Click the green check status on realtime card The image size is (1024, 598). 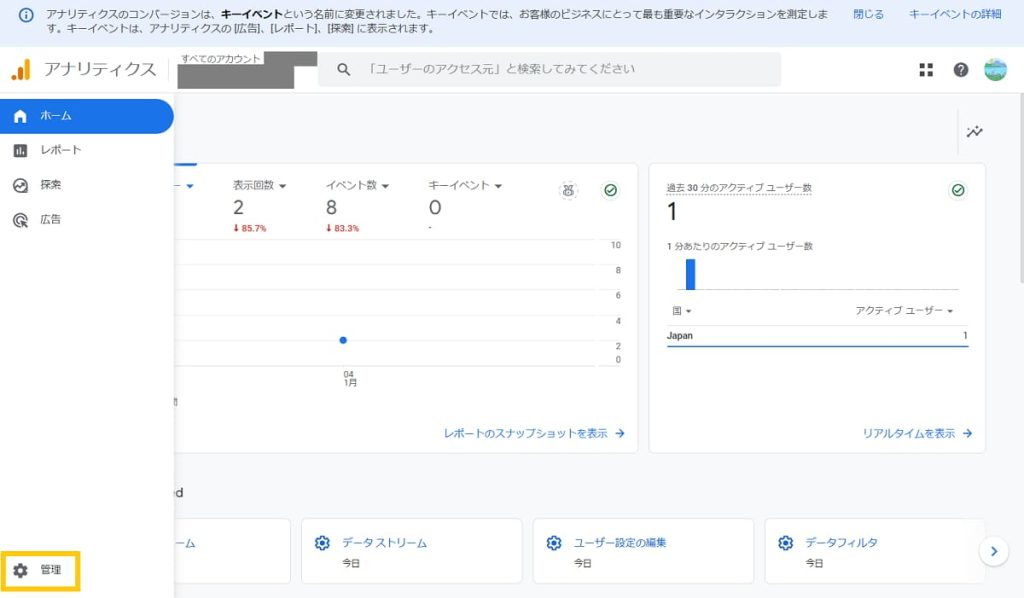958,190
